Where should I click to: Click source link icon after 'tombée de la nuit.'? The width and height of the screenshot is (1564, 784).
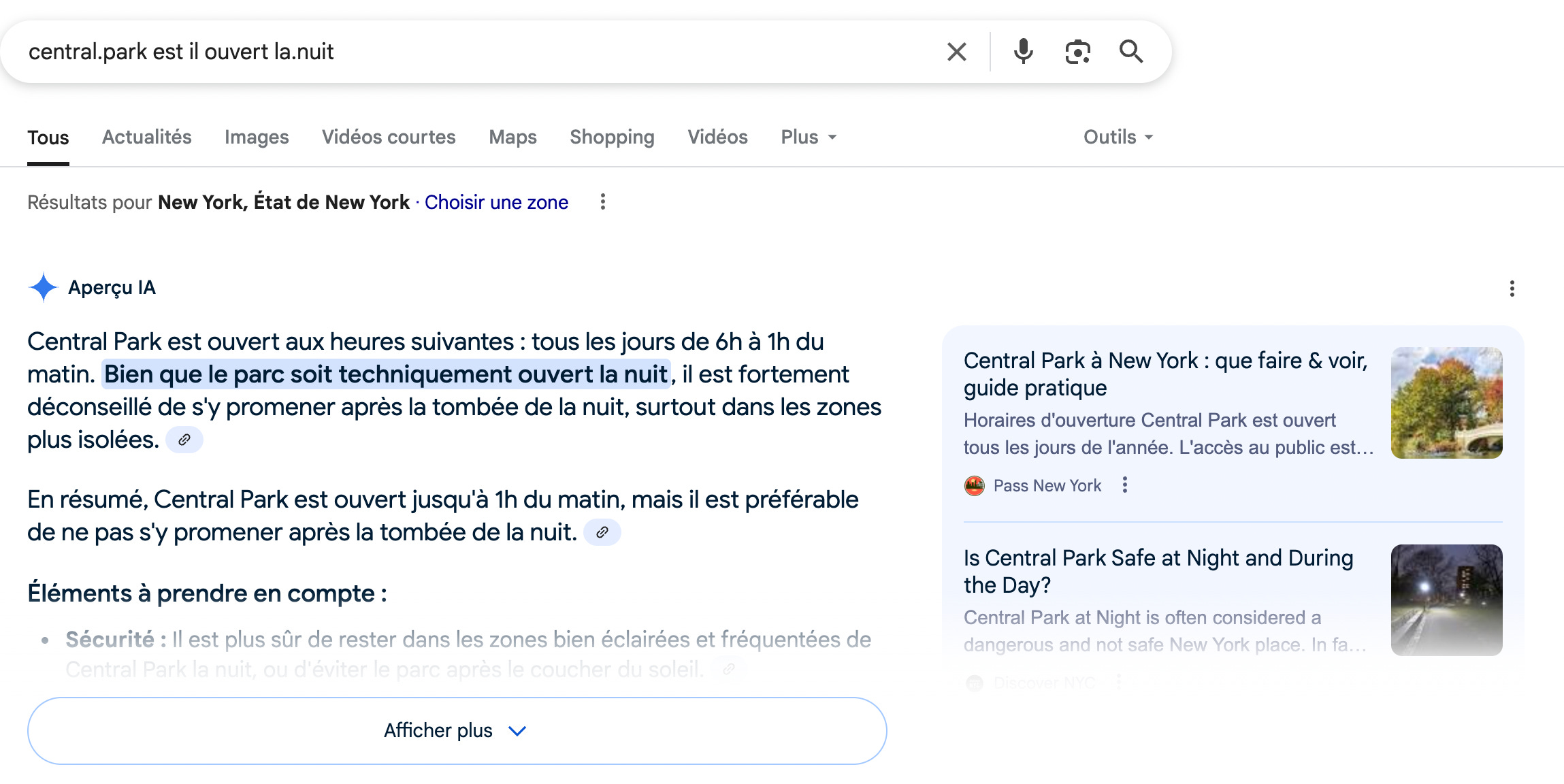[602, 532]
